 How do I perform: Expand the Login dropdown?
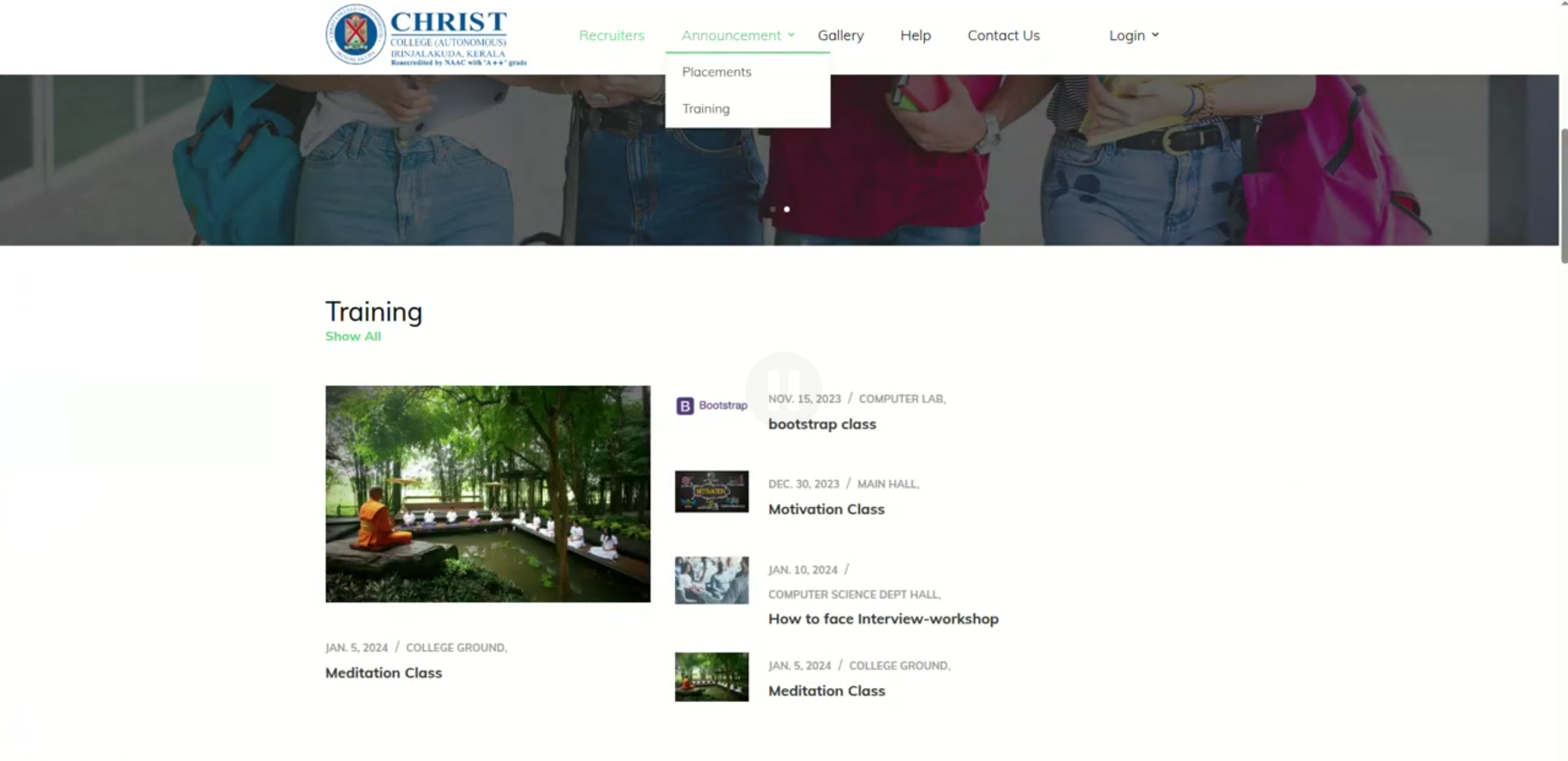1133,35
